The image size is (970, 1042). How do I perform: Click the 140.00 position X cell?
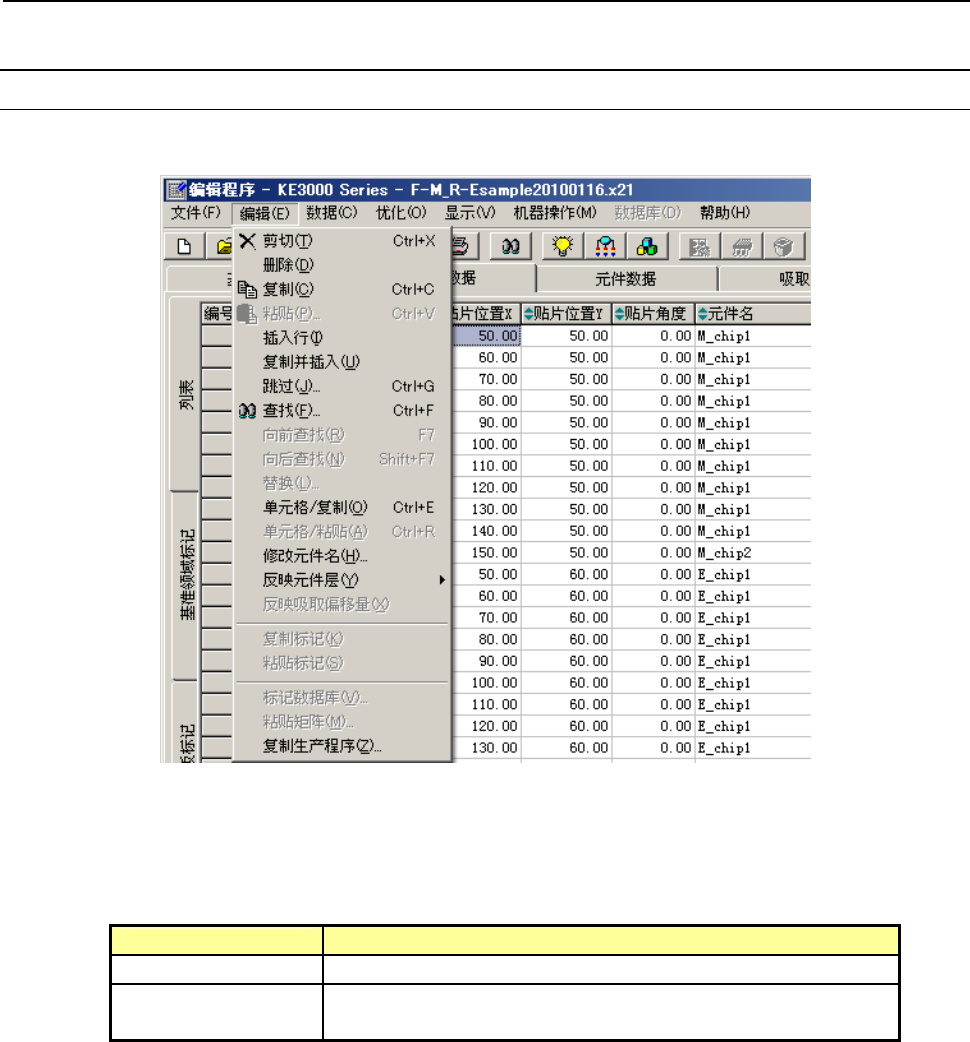[486, 531]
